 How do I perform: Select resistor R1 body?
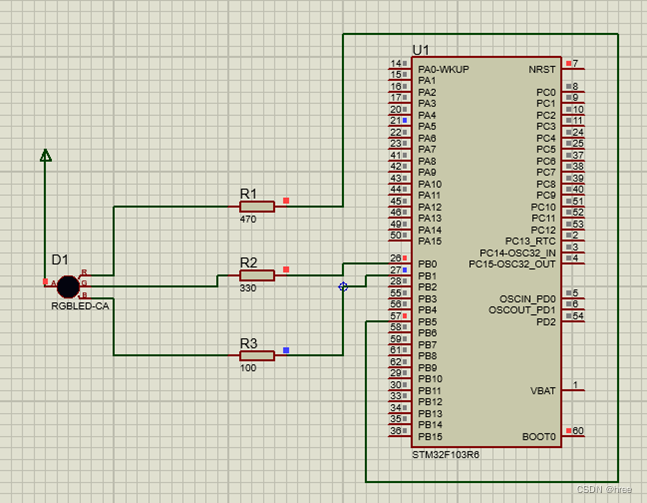(x=257, y=206)
